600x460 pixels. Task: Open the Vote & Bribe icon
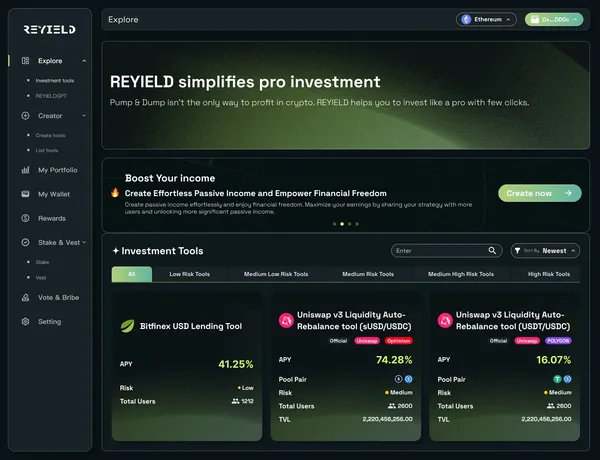[26, 297]
